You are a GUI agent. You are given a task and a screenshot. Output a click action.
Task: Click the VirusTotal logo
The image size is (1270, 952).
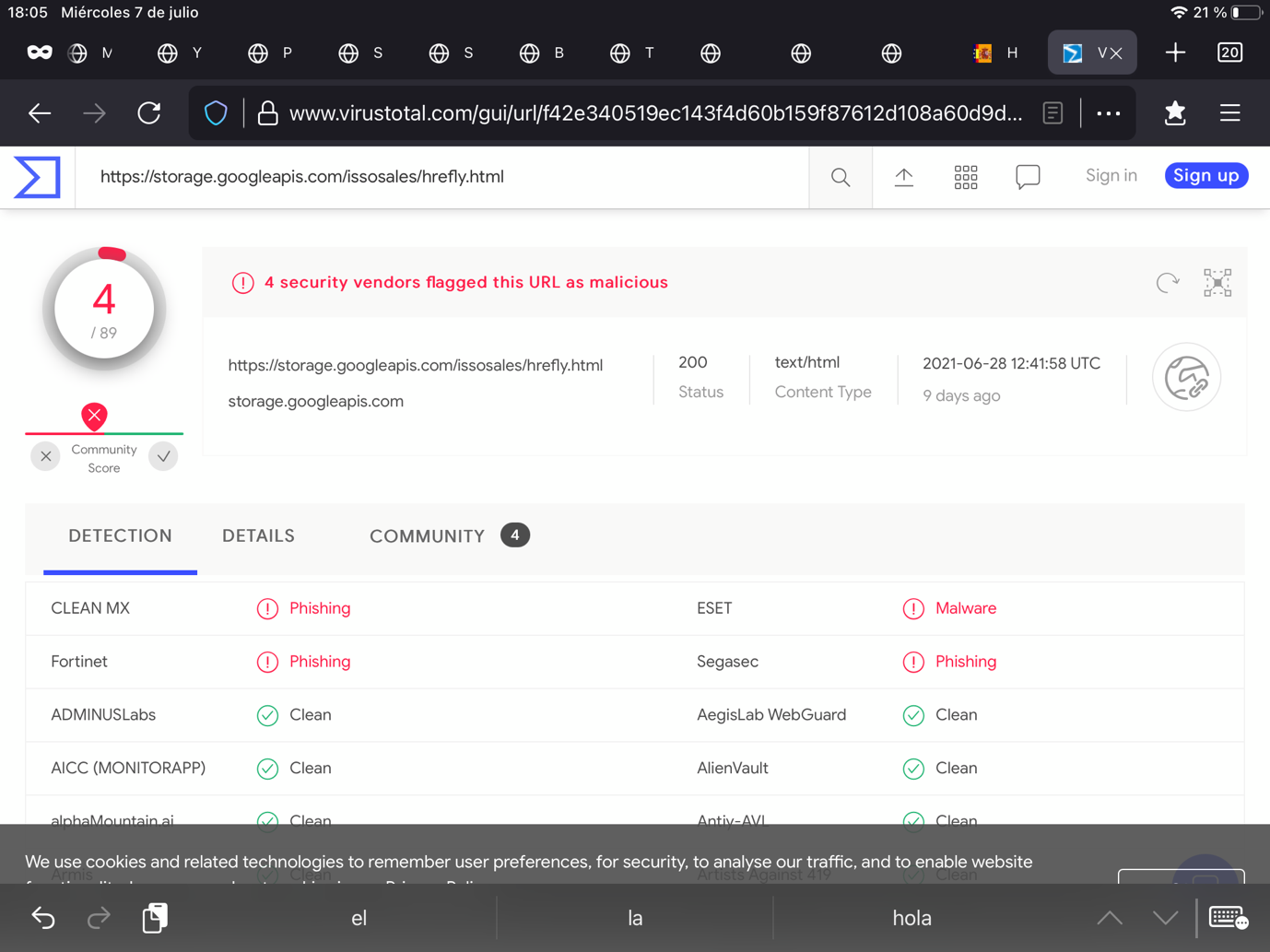coord(36,177)
